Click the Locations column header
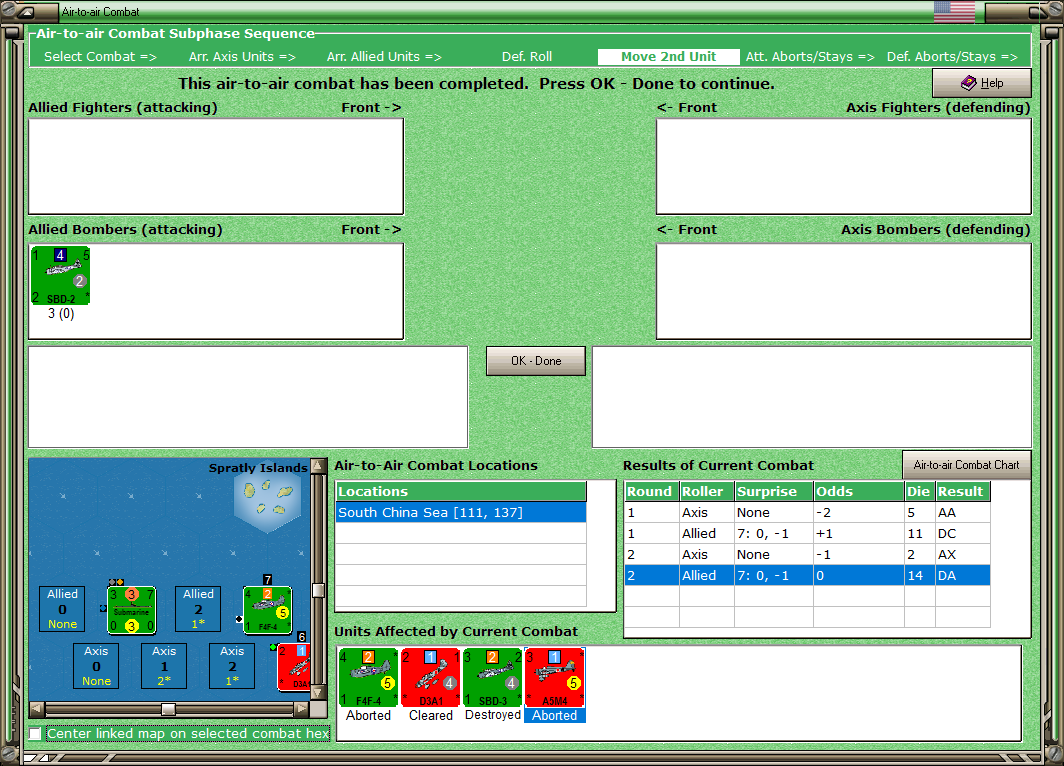1064x766 pixels. 461,491
